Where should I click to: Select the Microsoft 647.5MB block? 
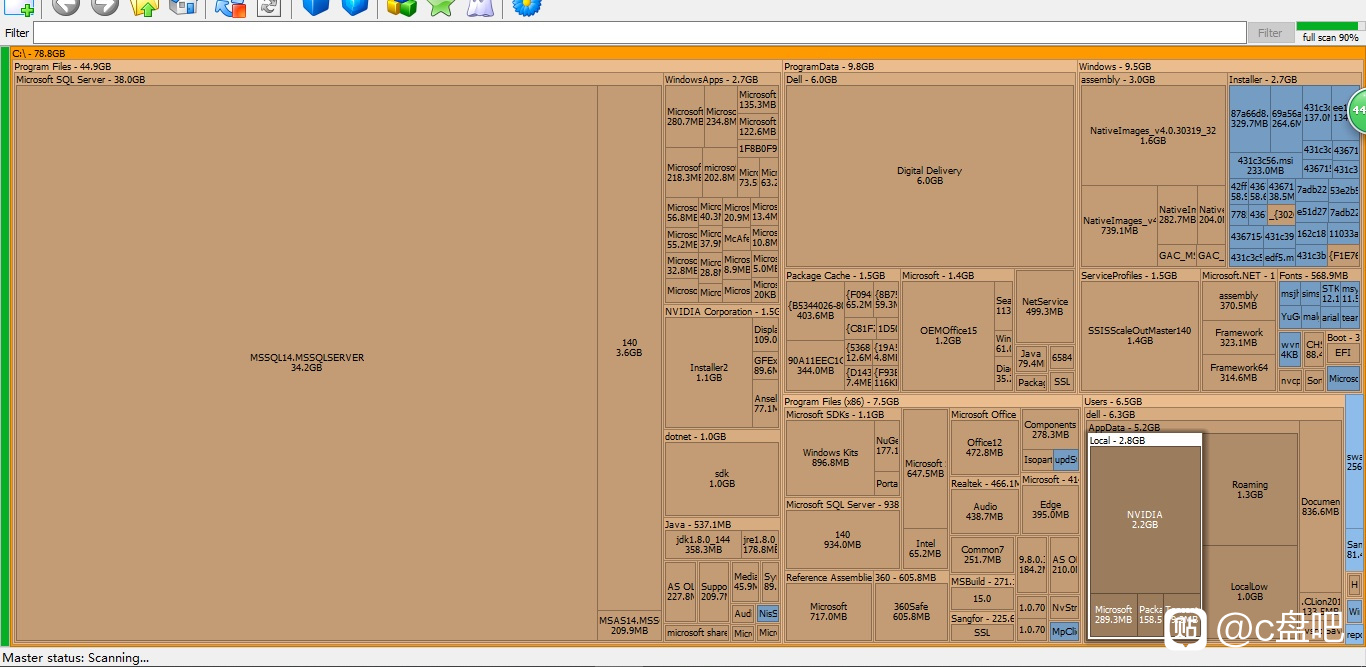tap(925, 468)
